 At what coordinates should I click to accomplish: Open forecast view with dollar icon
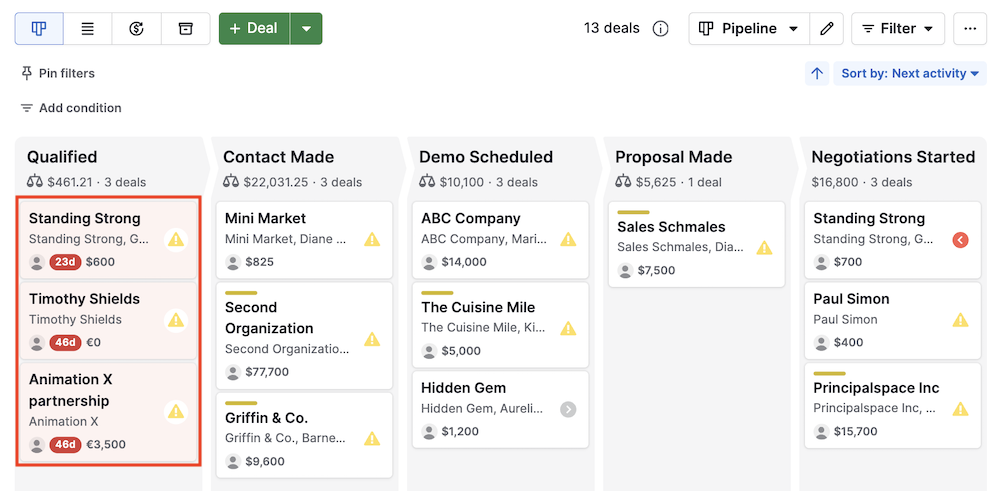coord(137,29)
